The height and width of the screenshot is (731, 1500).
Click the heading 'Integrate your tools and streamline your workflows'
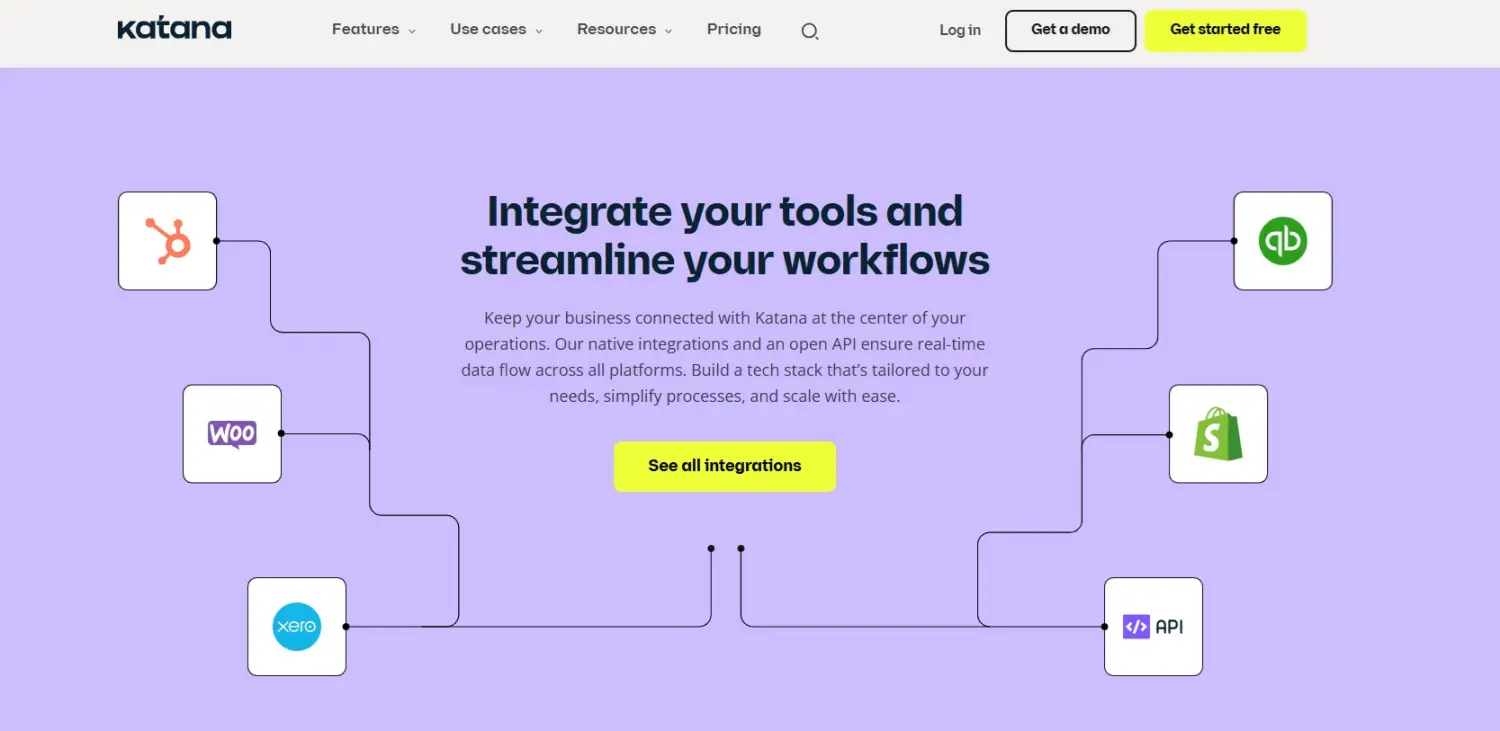(725, 235)
